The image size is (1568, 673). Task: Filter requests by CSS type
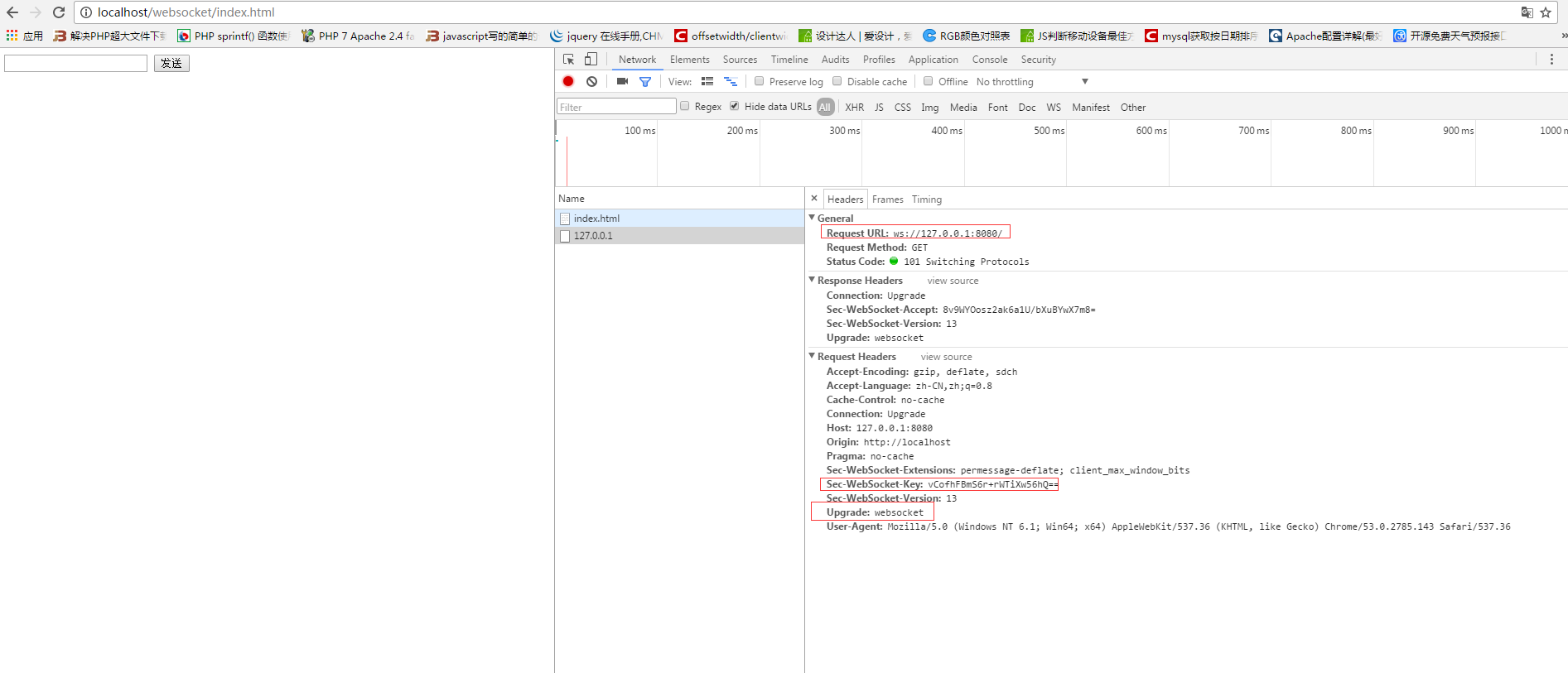pos(903,108)
